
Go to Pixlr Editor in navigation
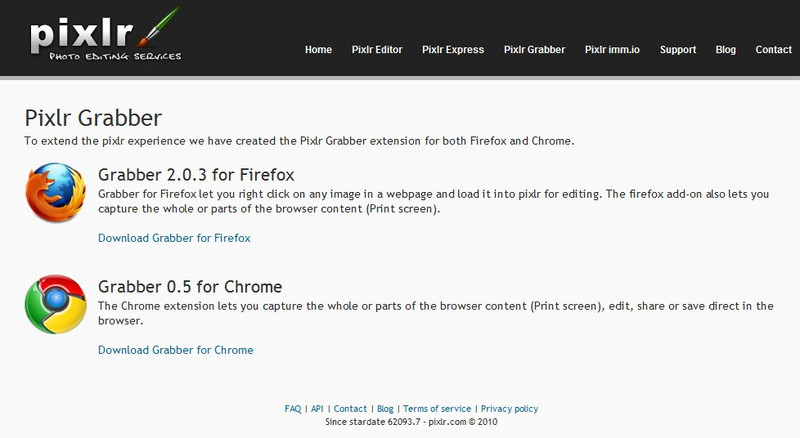377,50
